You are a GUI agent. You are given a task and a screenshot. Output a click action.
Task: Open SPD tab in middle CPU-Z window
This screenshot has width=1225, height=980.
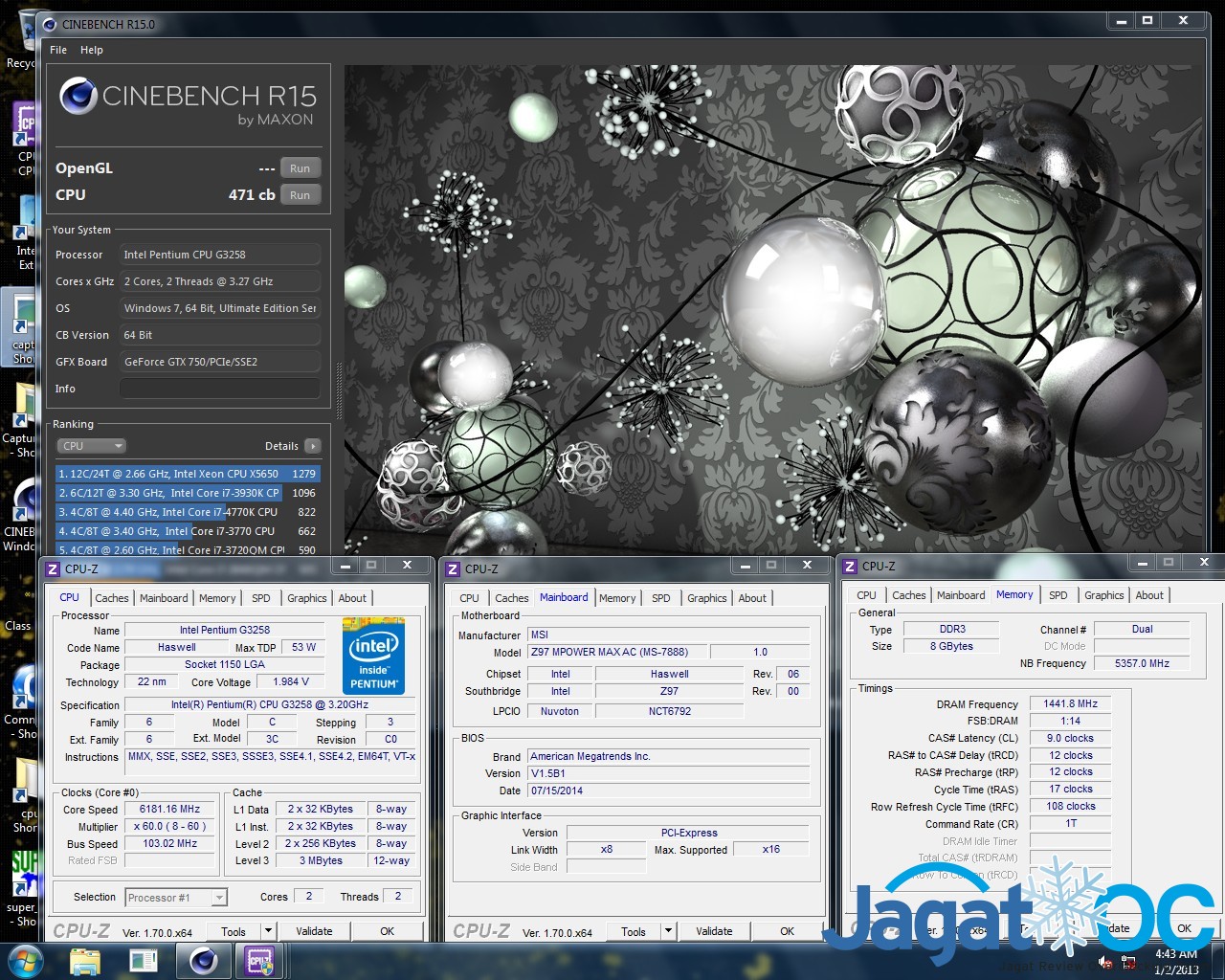point(661,598)
